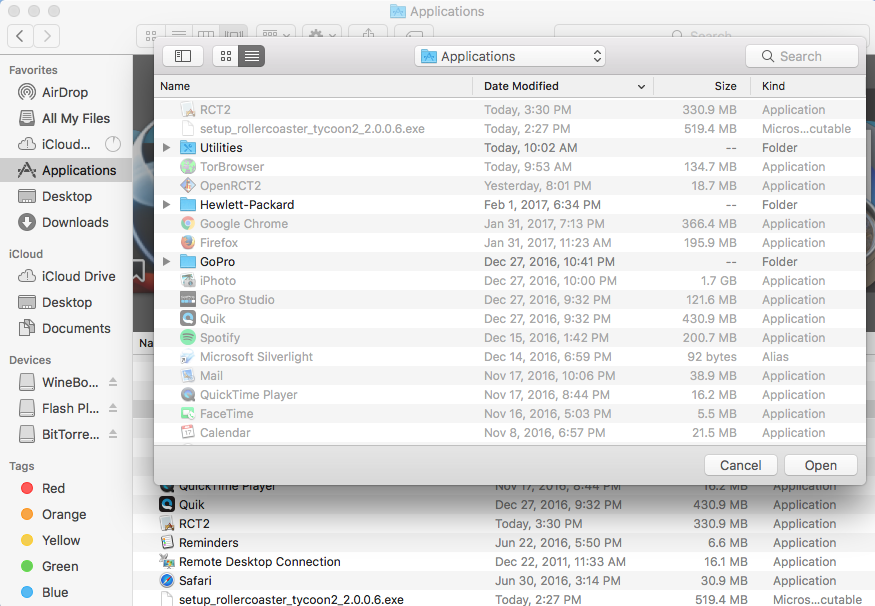
Task: Click the Firefox icon in the list
Action: tap(188, 242)
